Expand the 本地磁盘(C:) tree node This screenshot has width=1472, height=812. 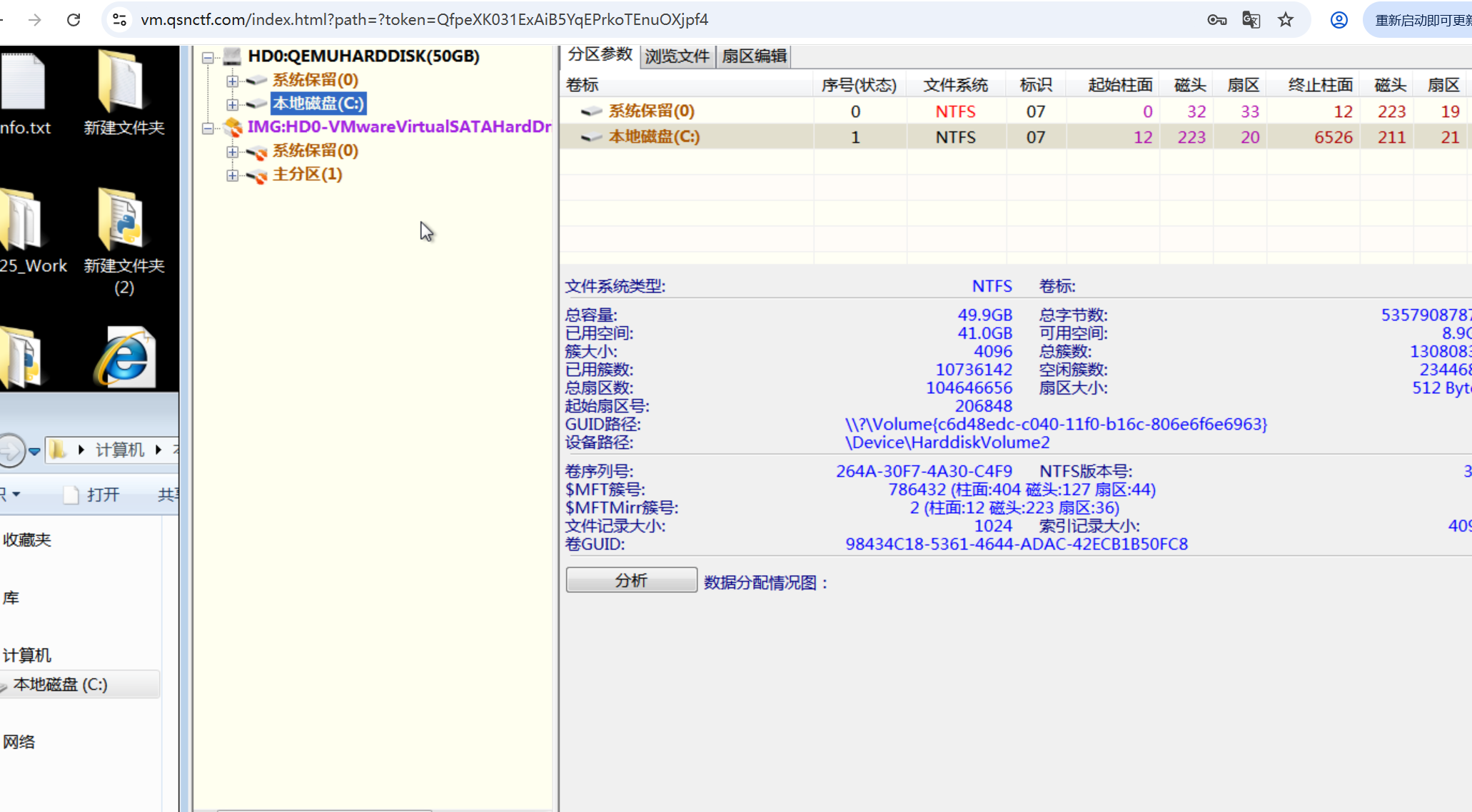coord(232,104)
